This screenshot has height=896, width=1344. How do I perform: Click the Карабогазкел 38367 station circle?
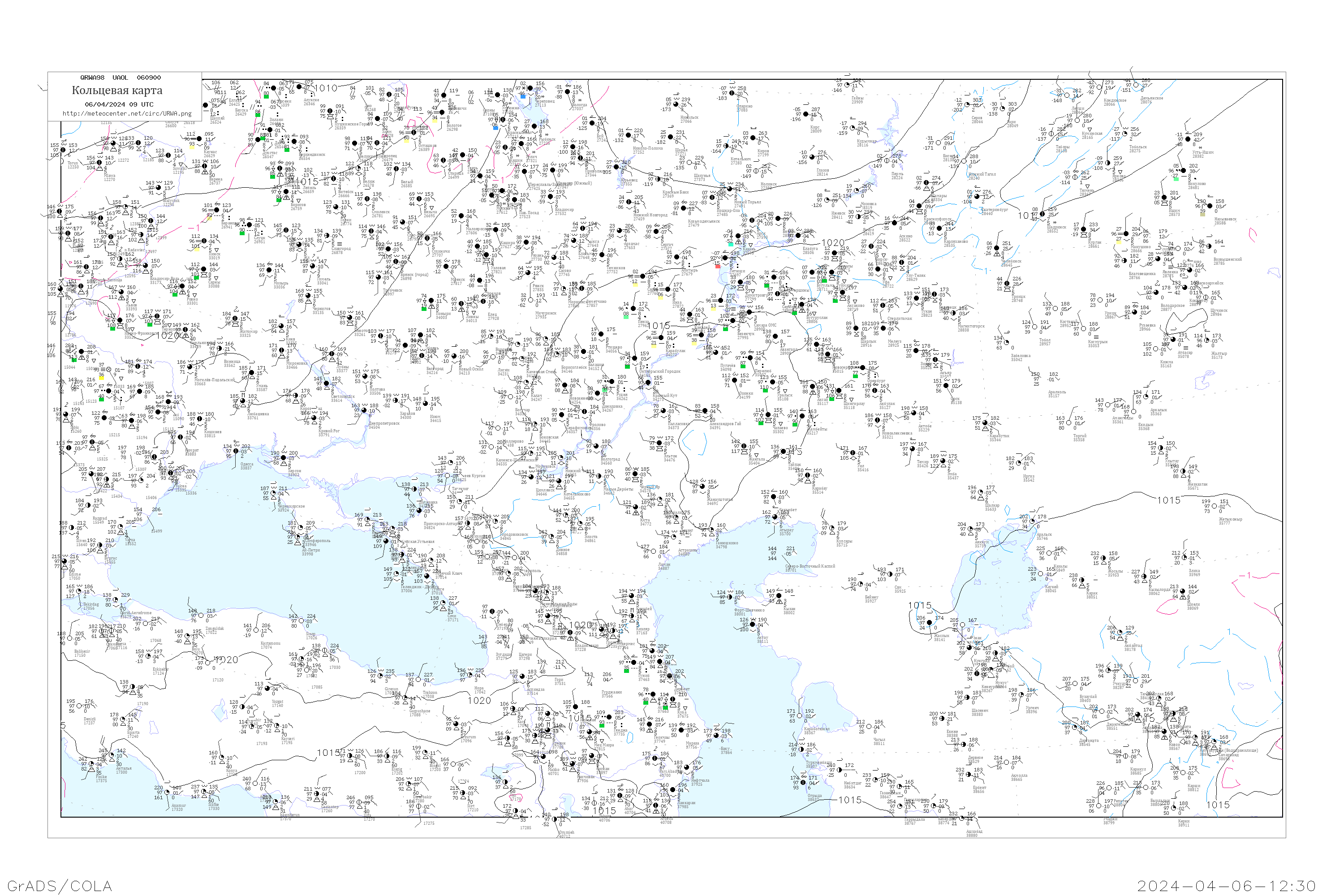click(800, 716)
